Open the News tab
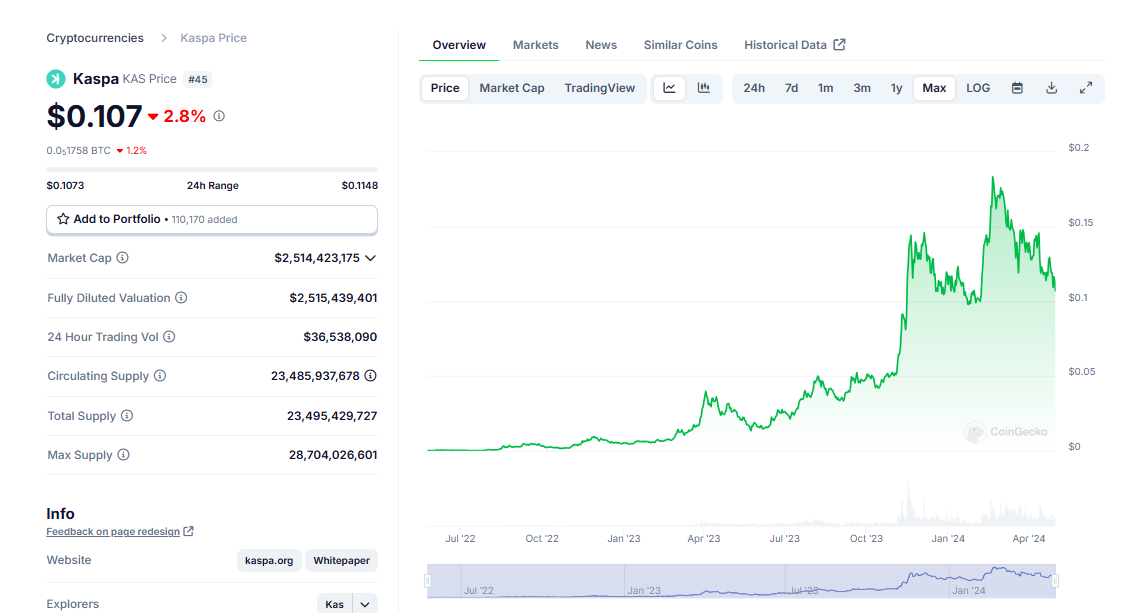Image resolution: width=1128 pixels, height=613 pixels. tap(601, 45)
